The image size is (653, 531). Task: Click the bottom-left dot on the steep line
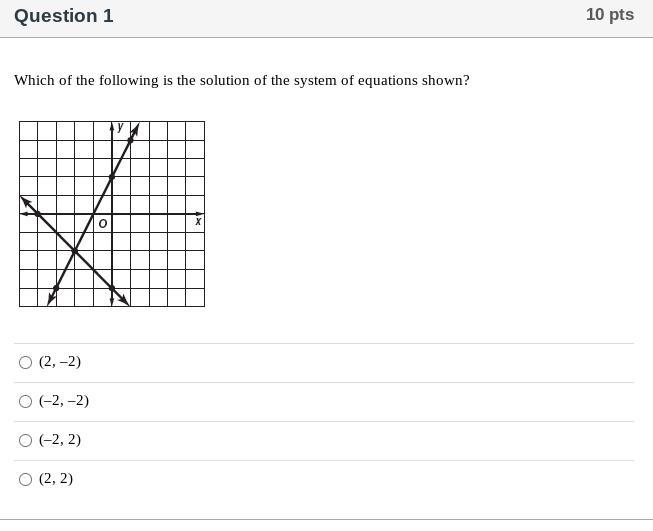[56, 288]
